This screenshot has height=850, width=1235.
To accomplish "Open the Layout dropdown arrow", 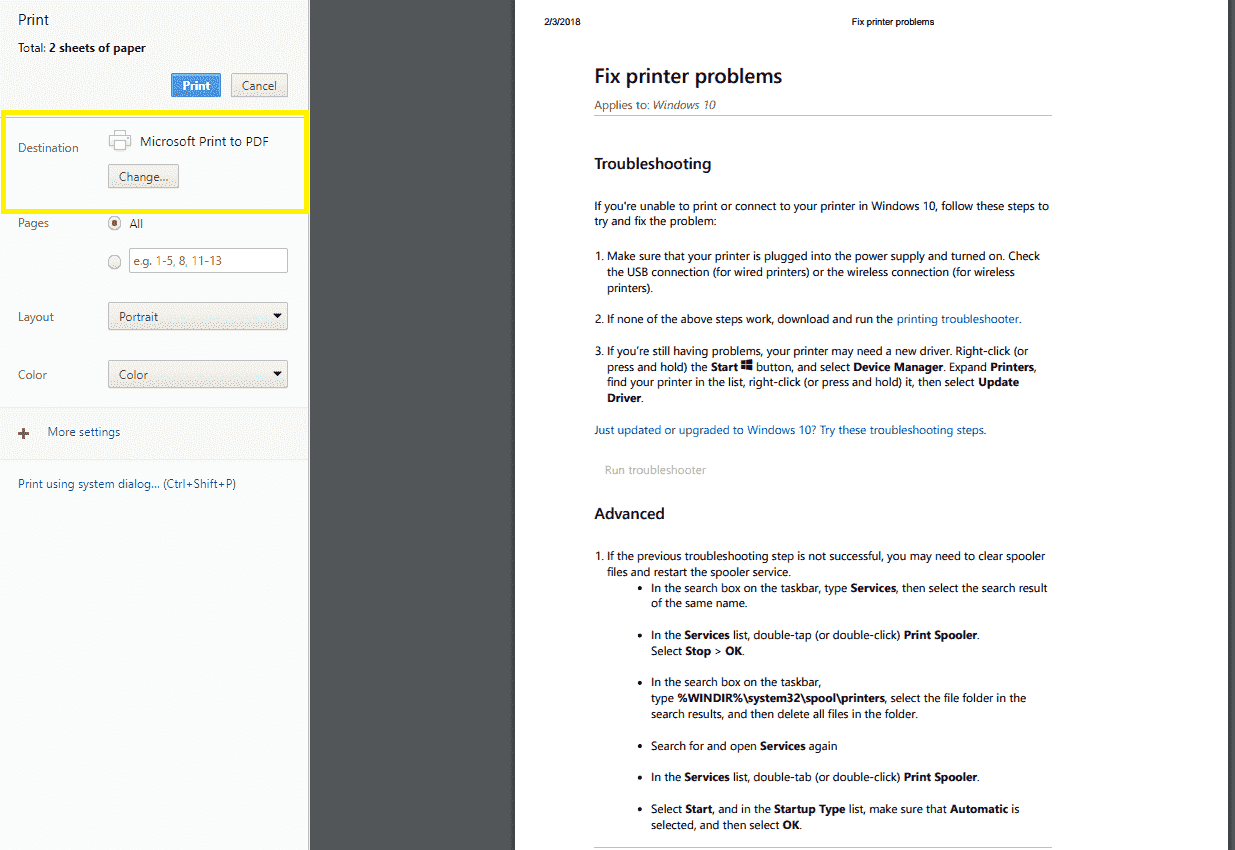I will [x=277, y=316].
